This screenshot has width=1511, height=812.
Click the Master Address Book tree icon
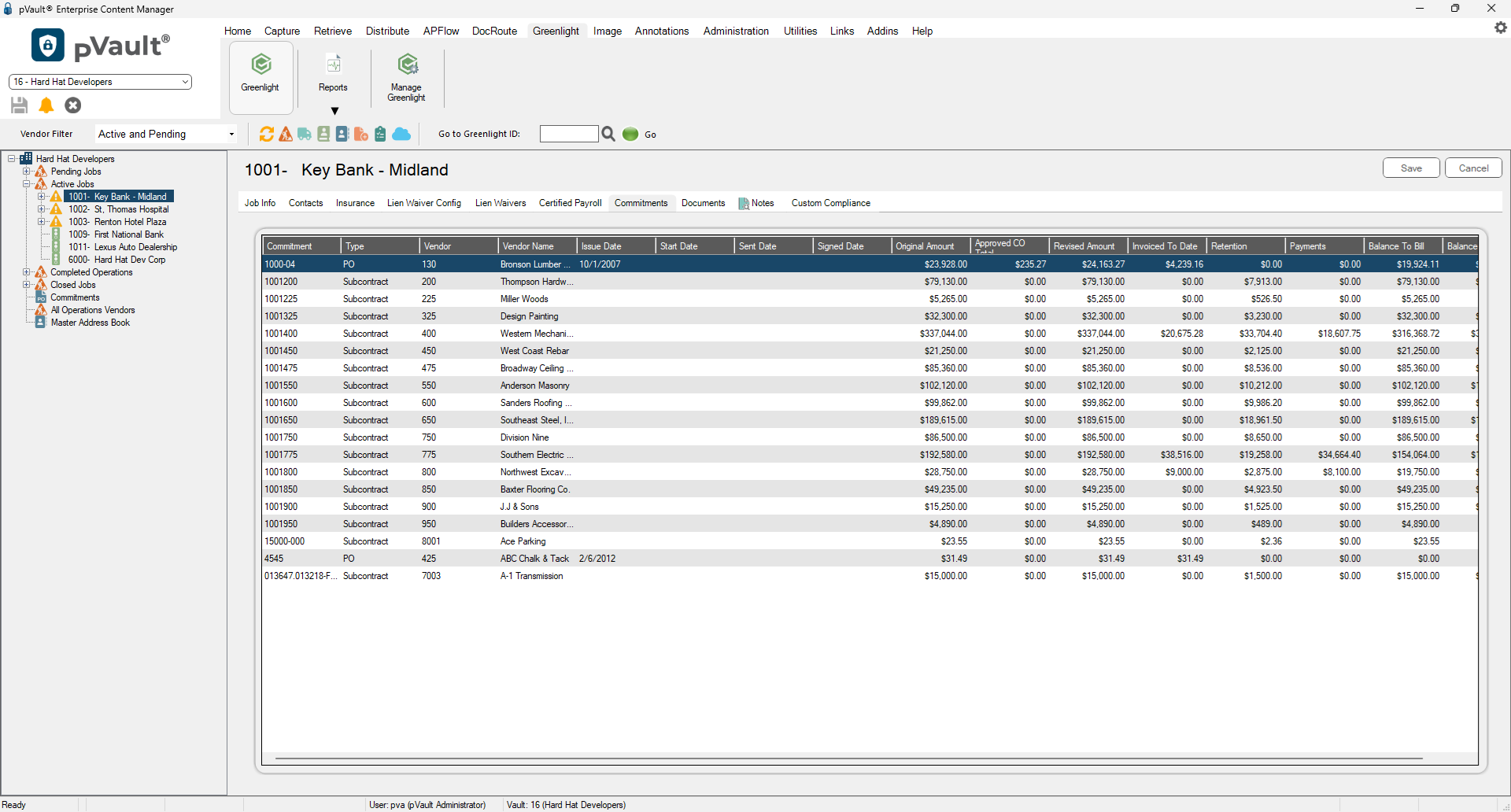(x=41, y=323)
